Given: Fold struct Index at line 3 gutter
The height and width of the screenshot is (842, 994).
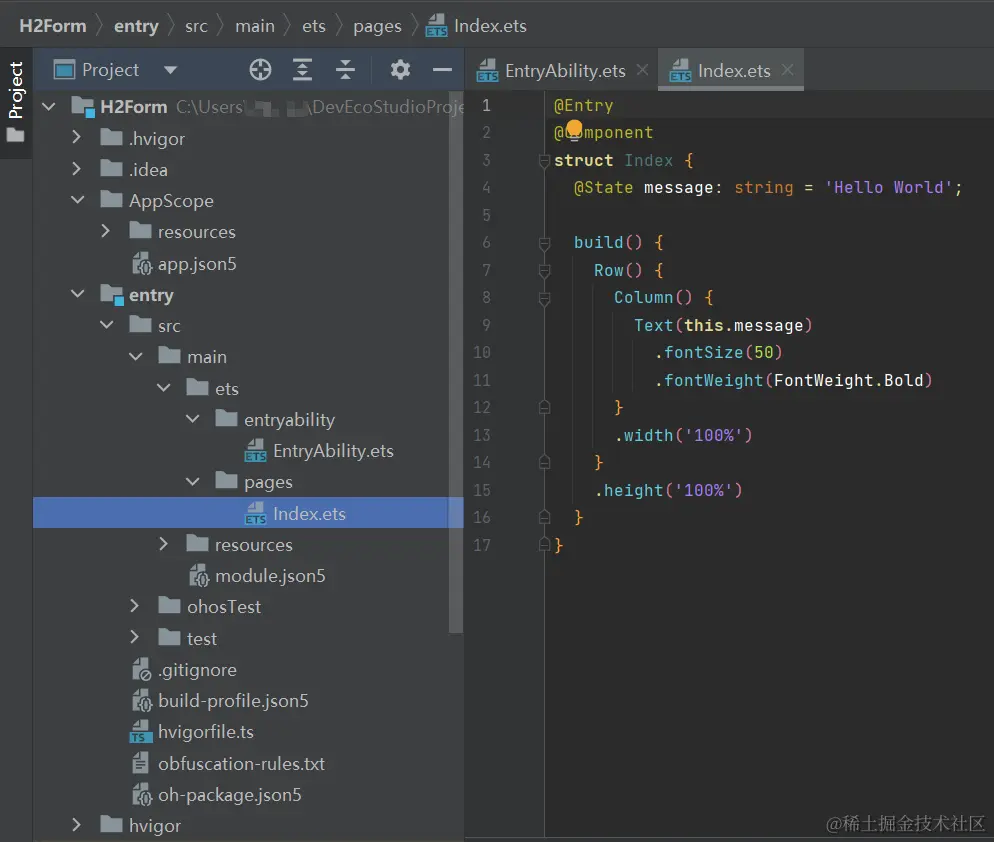Looking at the screenshot, I should [x=544, y=160].
